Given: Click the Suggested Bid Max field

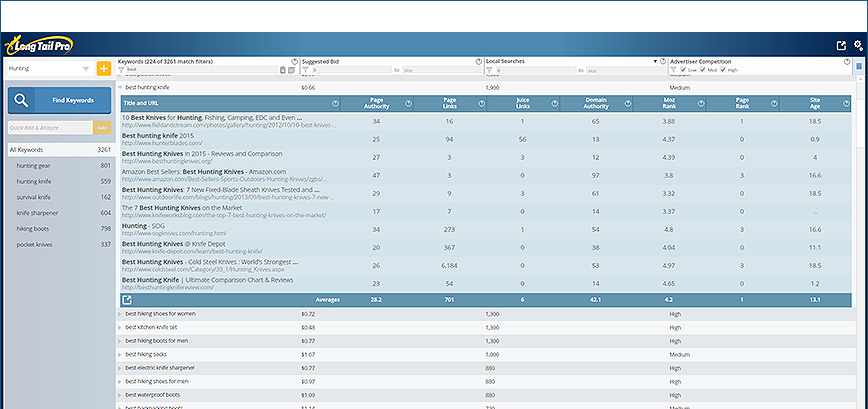Looking at the screenshot, I should pyautogui.click(x=442, y=70).
